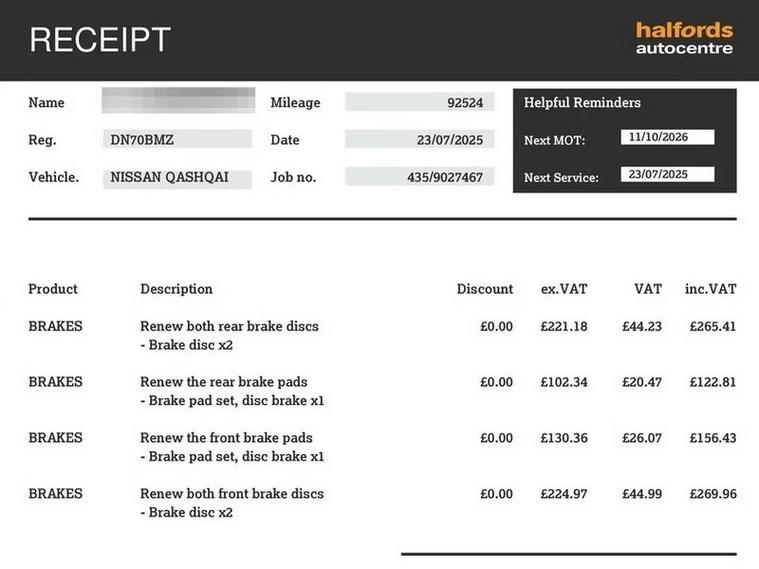This screenshot has width=759, height=569.
Task: Click the Helpful Reminders heading
Action: click(582, 103)
